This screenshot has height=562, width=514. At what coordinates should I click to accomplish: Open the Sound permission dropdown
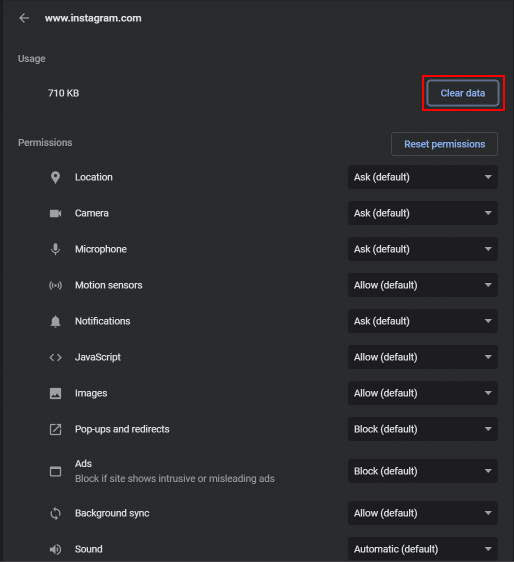(423, 549)
